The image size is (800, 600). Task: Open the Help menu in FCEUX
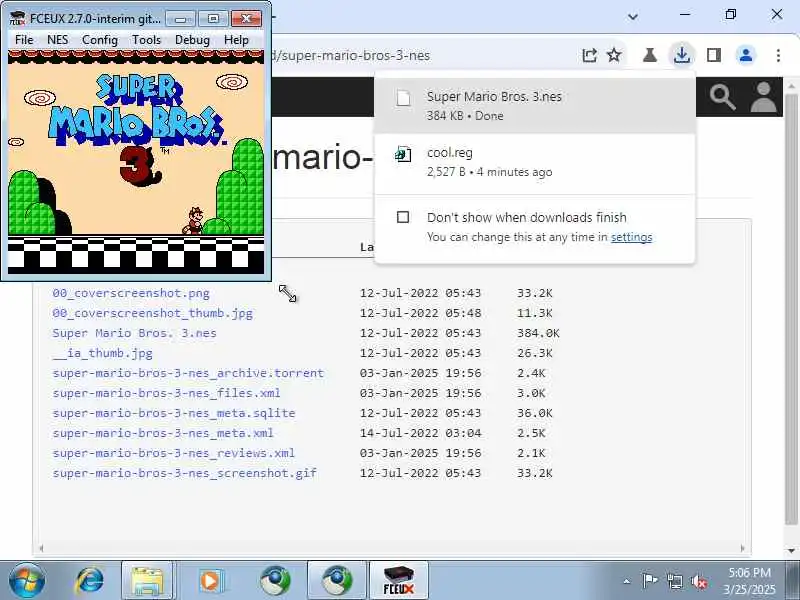tap(236, 40)
